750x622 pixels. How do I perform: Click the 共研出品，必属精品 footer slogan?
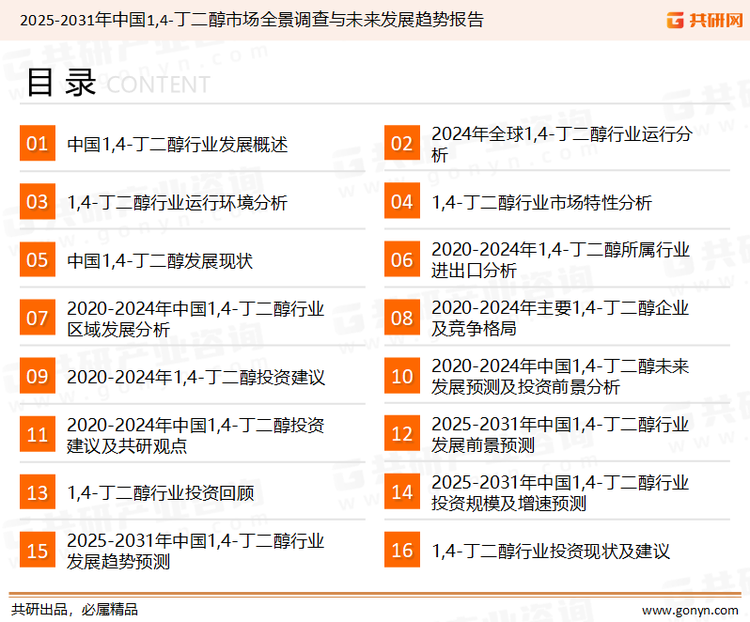74,609
